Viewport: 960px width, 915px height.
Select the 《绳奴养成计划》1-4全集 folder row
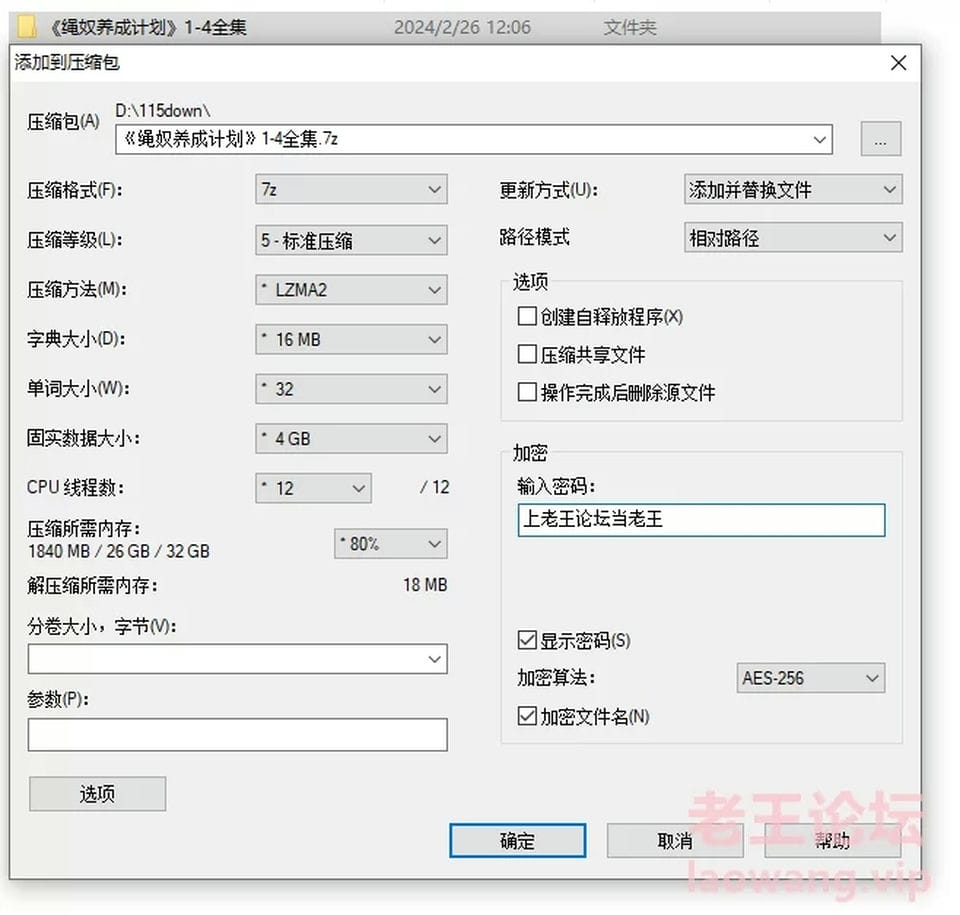pos(445,27)
